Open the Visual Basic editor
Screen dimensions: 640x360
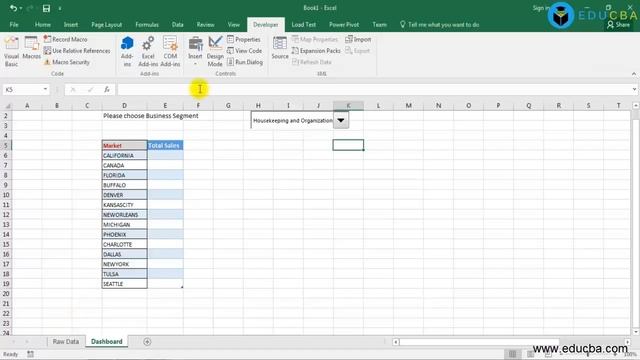click(x=11, y=51)
